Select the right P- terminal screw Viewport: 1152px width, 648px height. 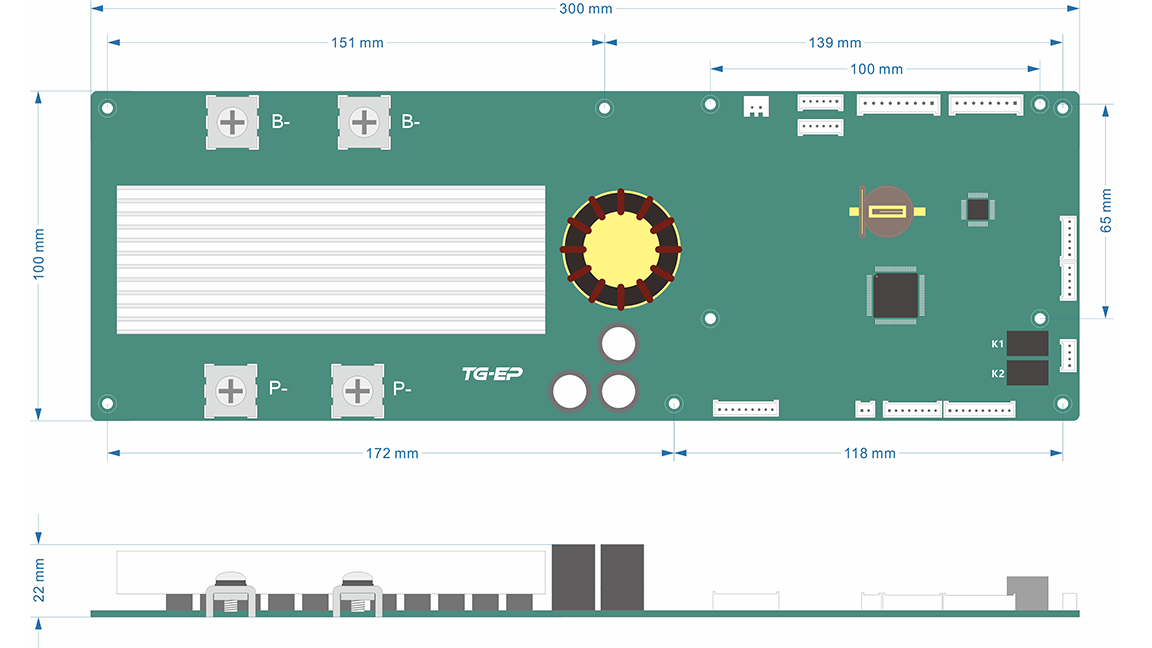click(357, 390)
